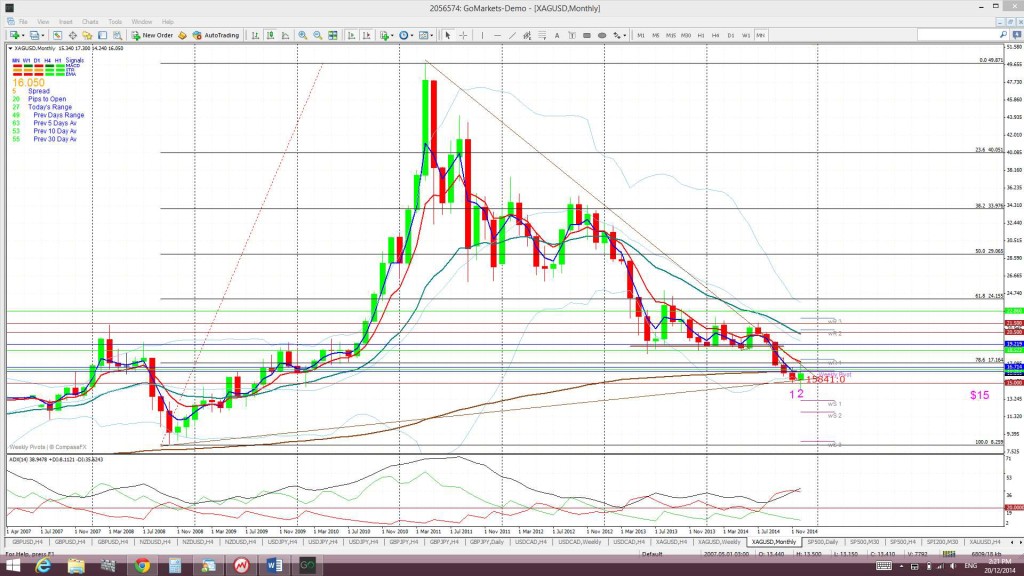Image resolution: width=1024 pixels, height=576 pixels.
Task: Open the arrows objects dropdown
Action: point(620,35)
